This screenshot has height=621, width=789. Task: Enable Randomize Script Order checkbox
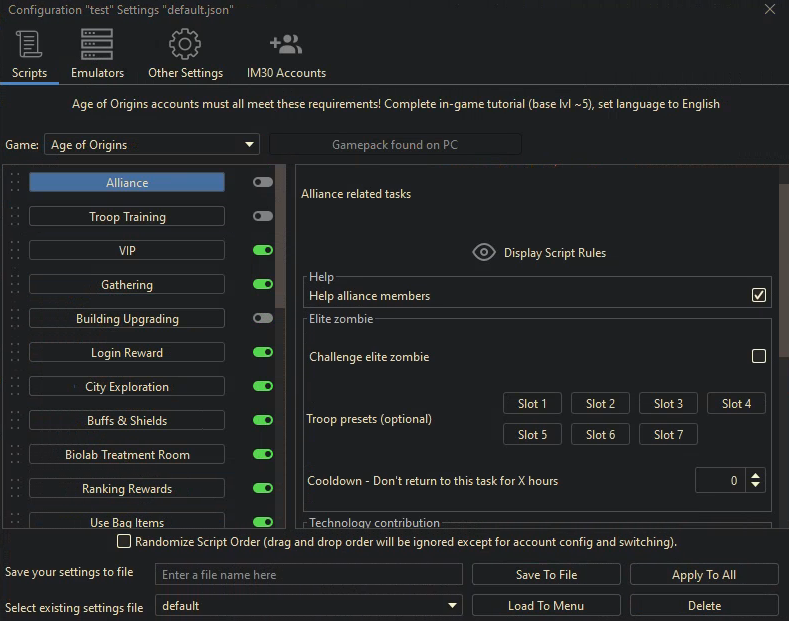[124, 542]
